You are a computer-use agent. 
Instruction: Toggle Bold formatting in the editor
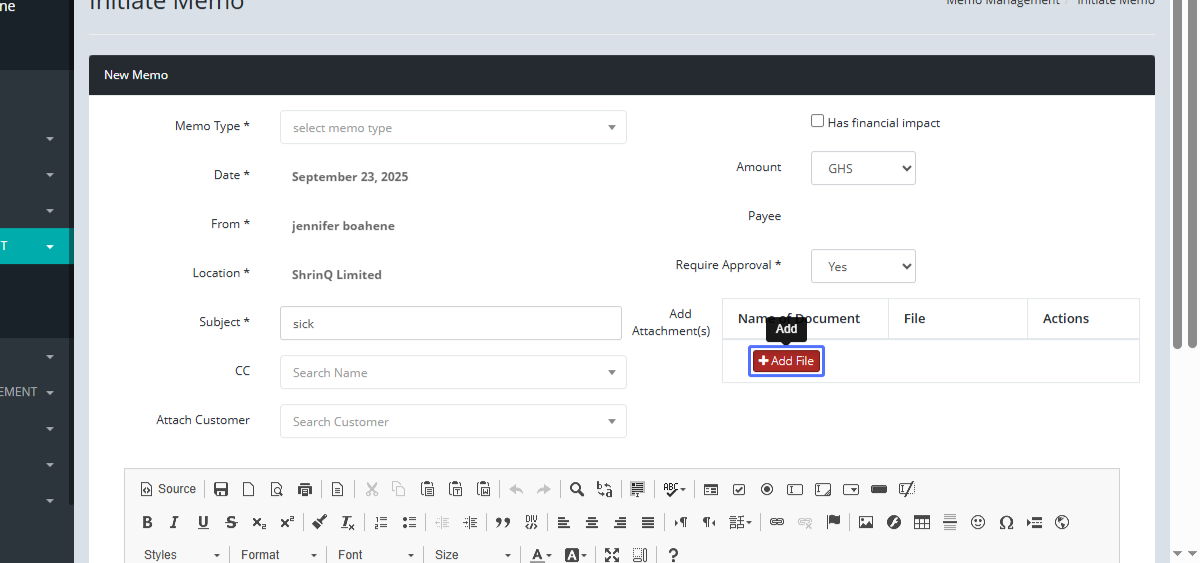pos(147,522)
